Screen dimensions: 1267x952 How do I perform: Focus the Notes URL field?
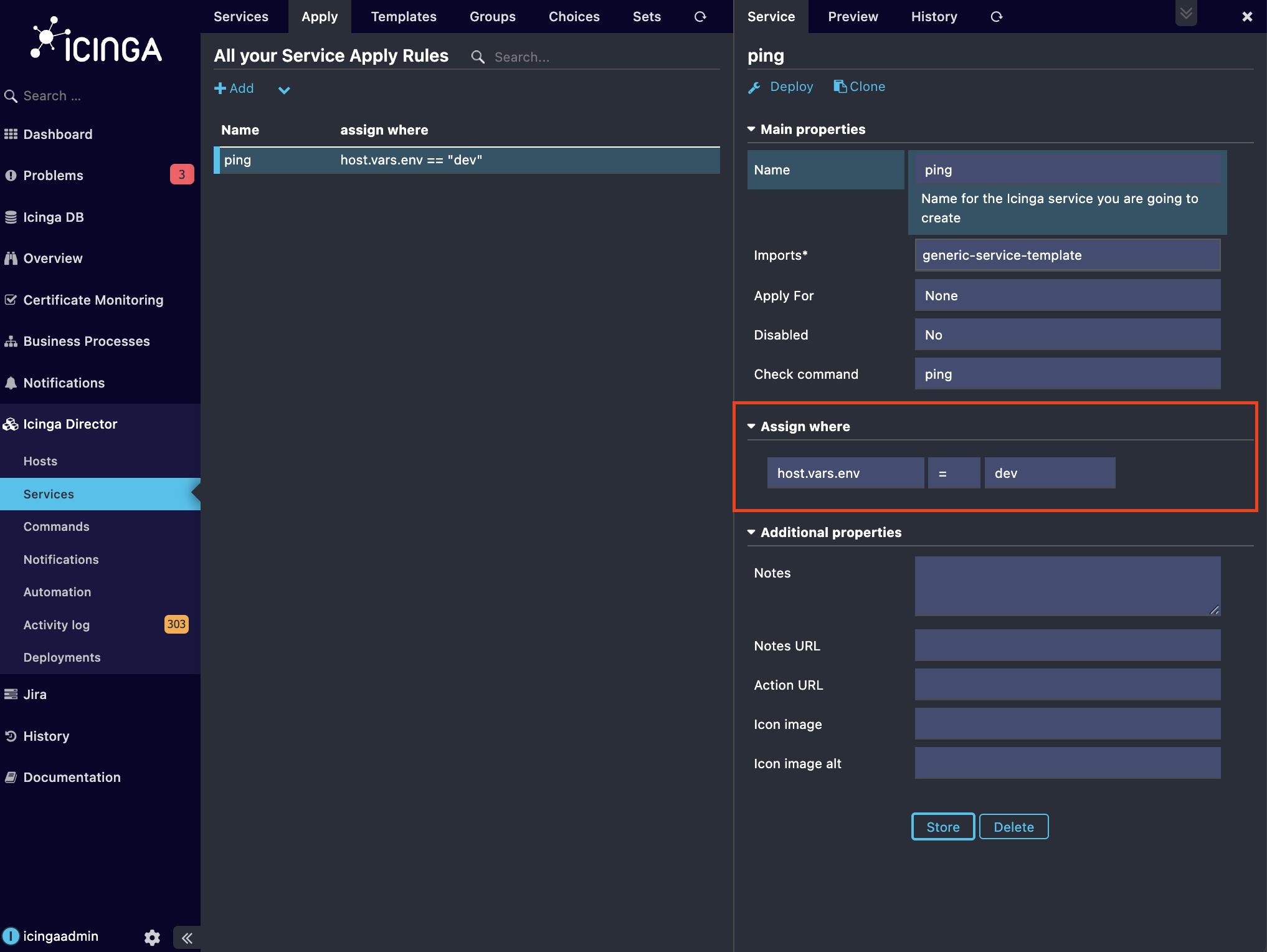(x=1068, y=645)
